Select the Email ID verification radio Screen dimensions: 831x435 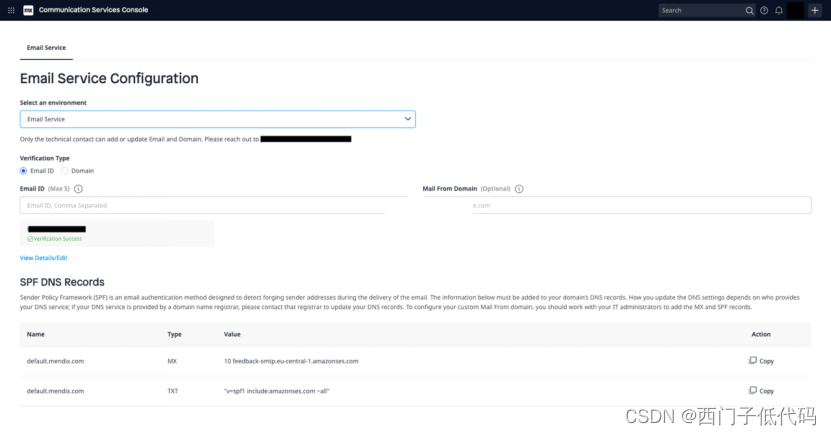coord(23,171)
